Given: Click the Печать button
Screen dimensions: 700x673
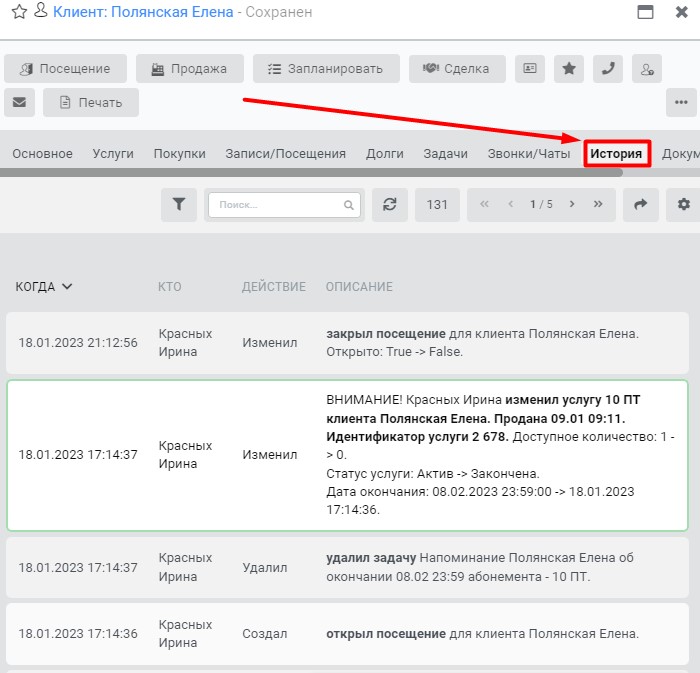Looking at the screenshot, I should click(x=91, y=103).
